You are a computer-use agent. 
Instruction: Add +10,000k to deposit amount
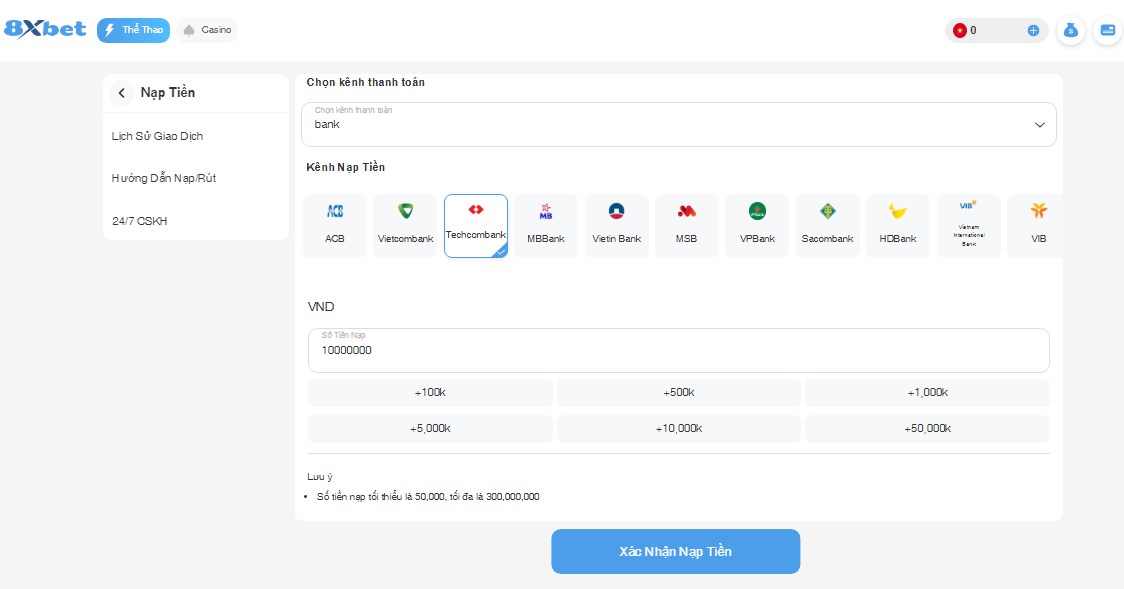pos(679,428)
